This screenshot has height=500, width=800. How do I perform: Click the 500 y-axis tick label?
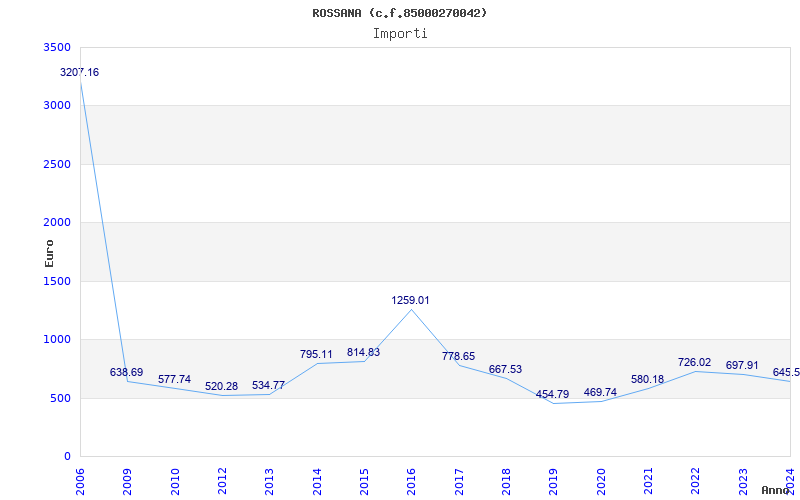61,398
